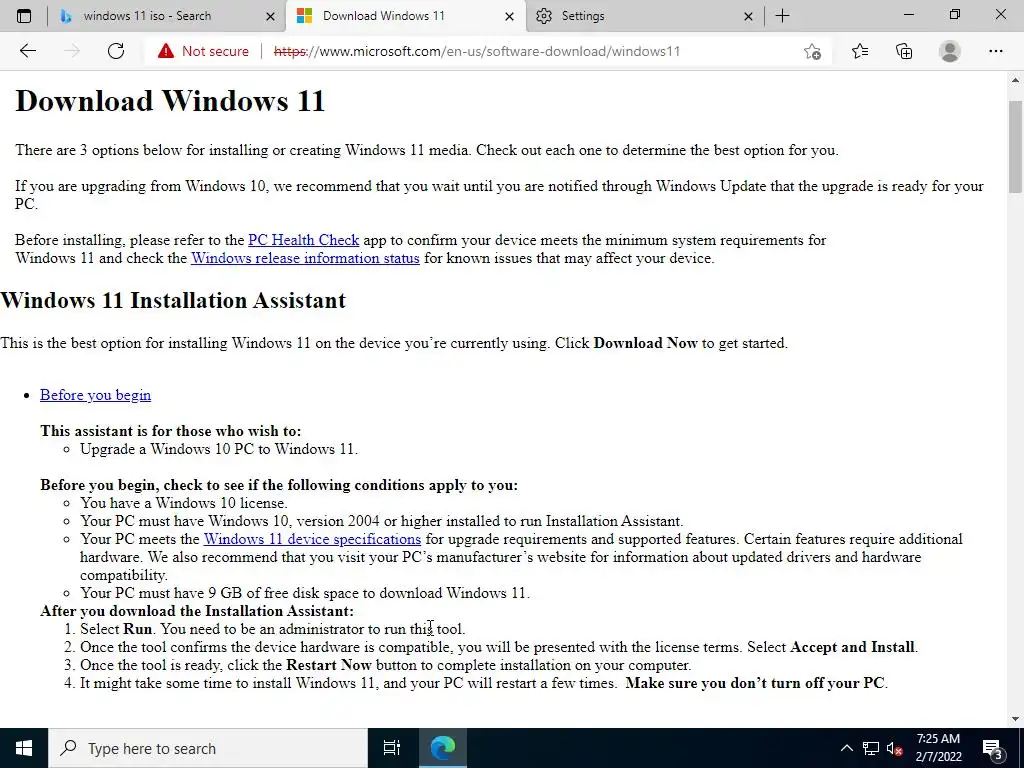Switch to the Settings tab
This screenshot has height=768, width=1024.
(x=645, y=16)
